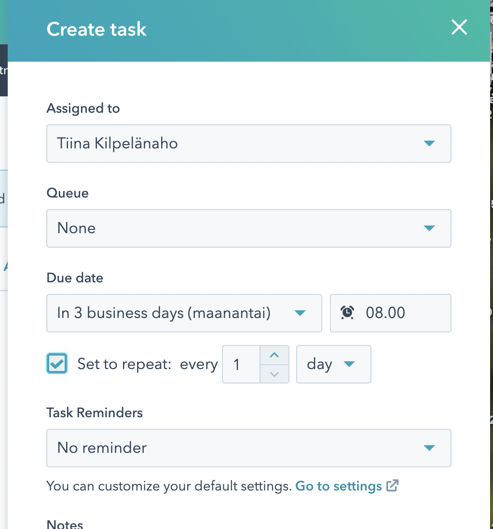Click the alarm clock icon
The width and height of the screenshot is (493, 529).
[x=347, y=312]
